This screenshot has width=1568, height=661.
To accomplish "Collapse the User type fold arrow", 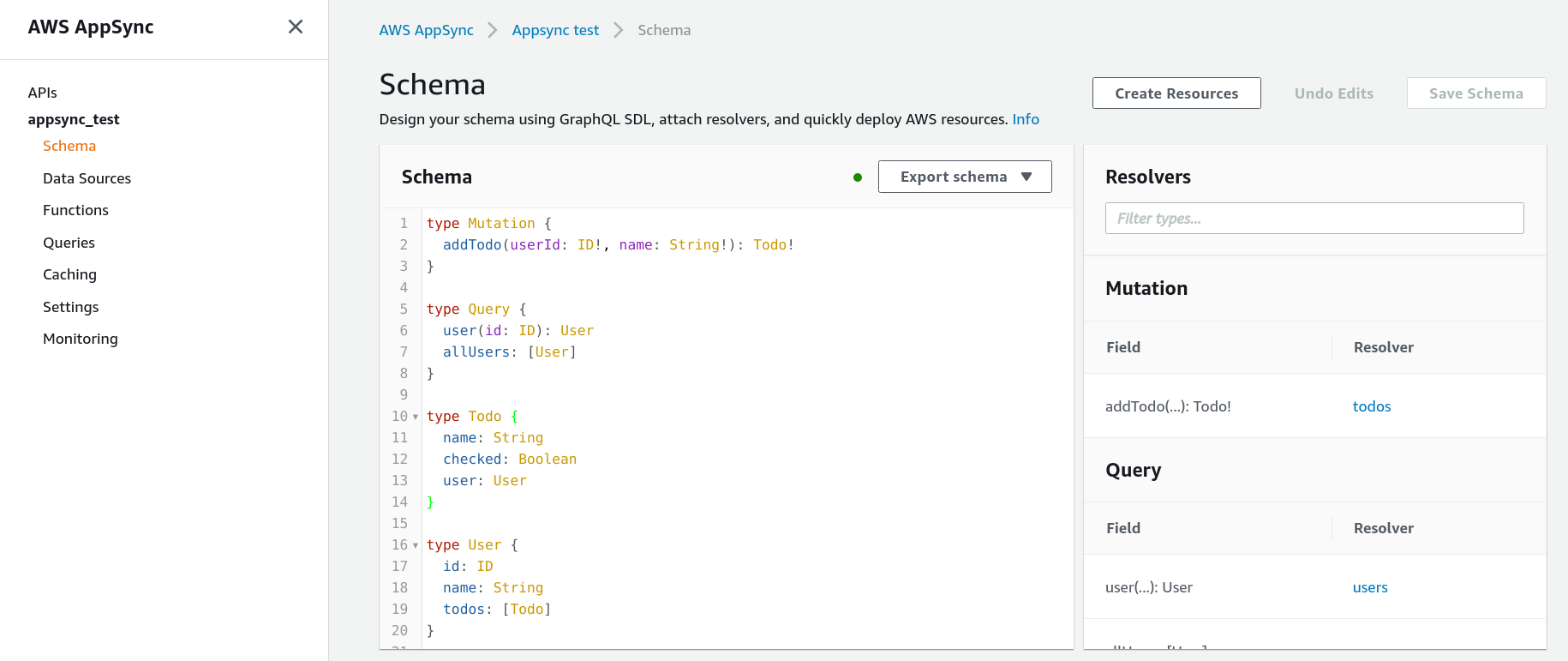I will pos(416,545).
